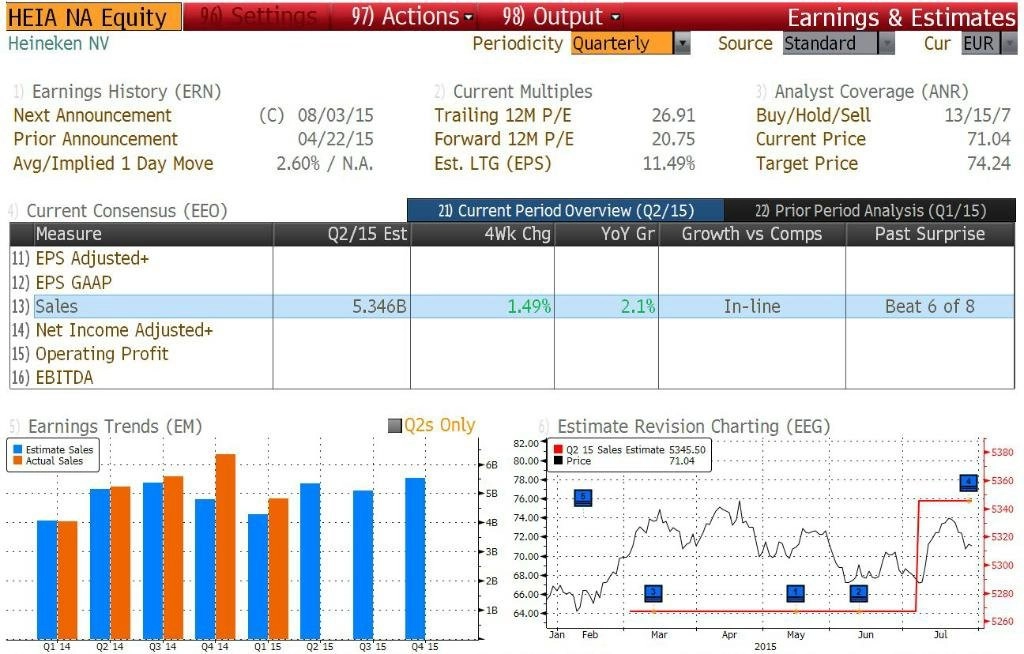Viewport: 1024px width, 654px height.
Task: Click the Past Surprise column header
Action: 930,234
